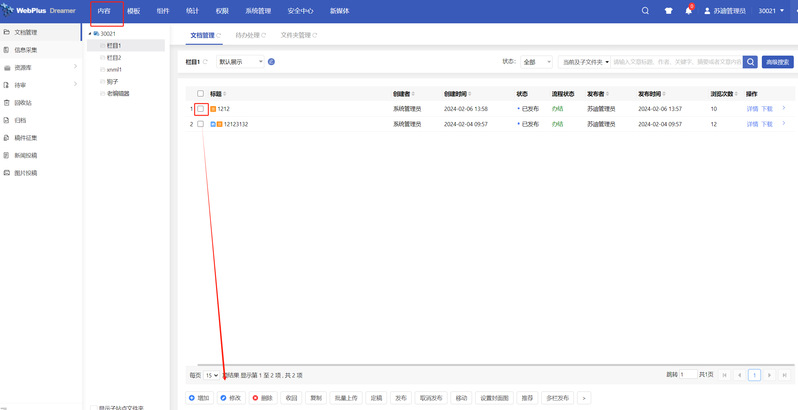Click the 资源库 sidebar icon
This screenshot has height=410, width=798.
point(7,68)
